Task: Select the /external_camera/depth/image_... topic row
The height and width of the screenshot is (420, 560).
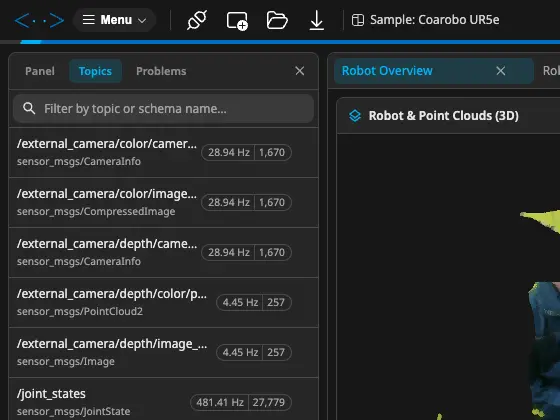Action: (x=163, y=352)
